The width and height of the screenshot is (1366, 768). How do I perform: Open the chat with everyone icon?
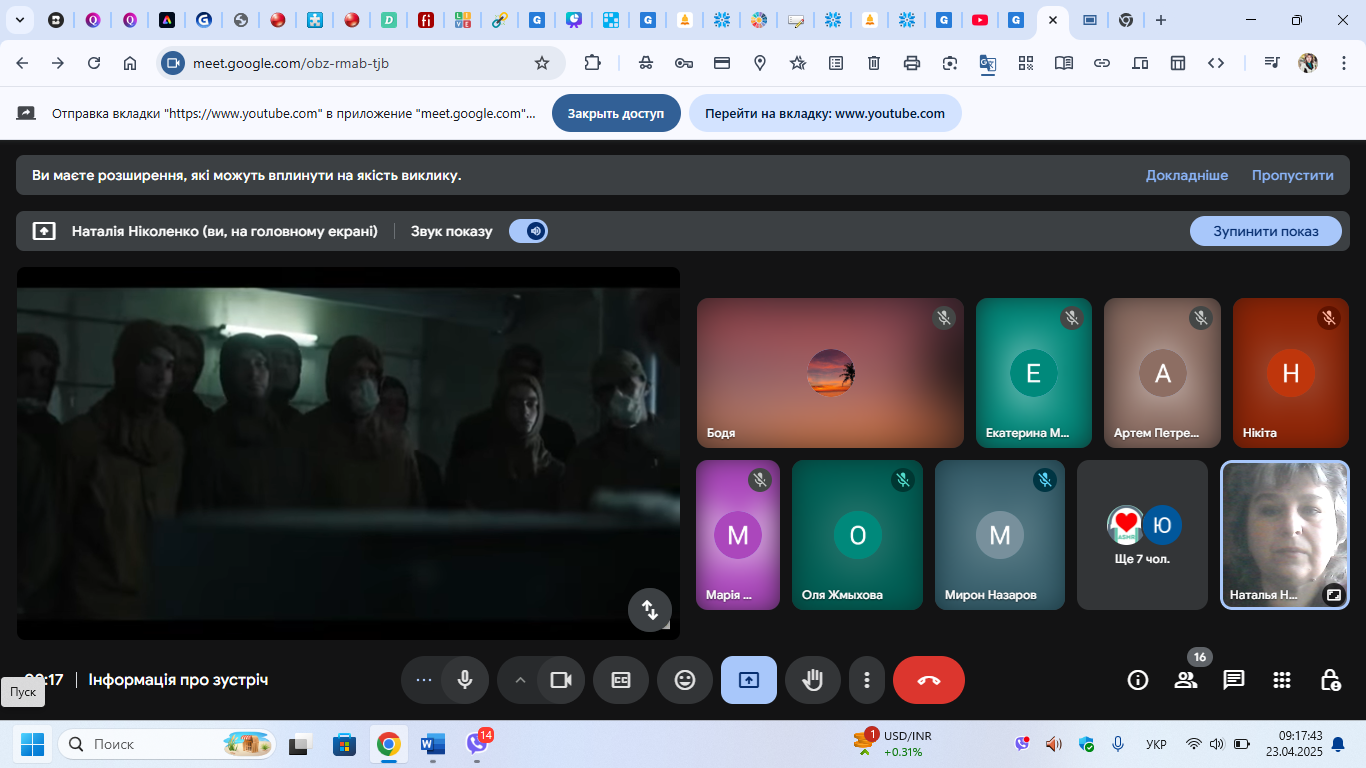tap(1234, 680)
